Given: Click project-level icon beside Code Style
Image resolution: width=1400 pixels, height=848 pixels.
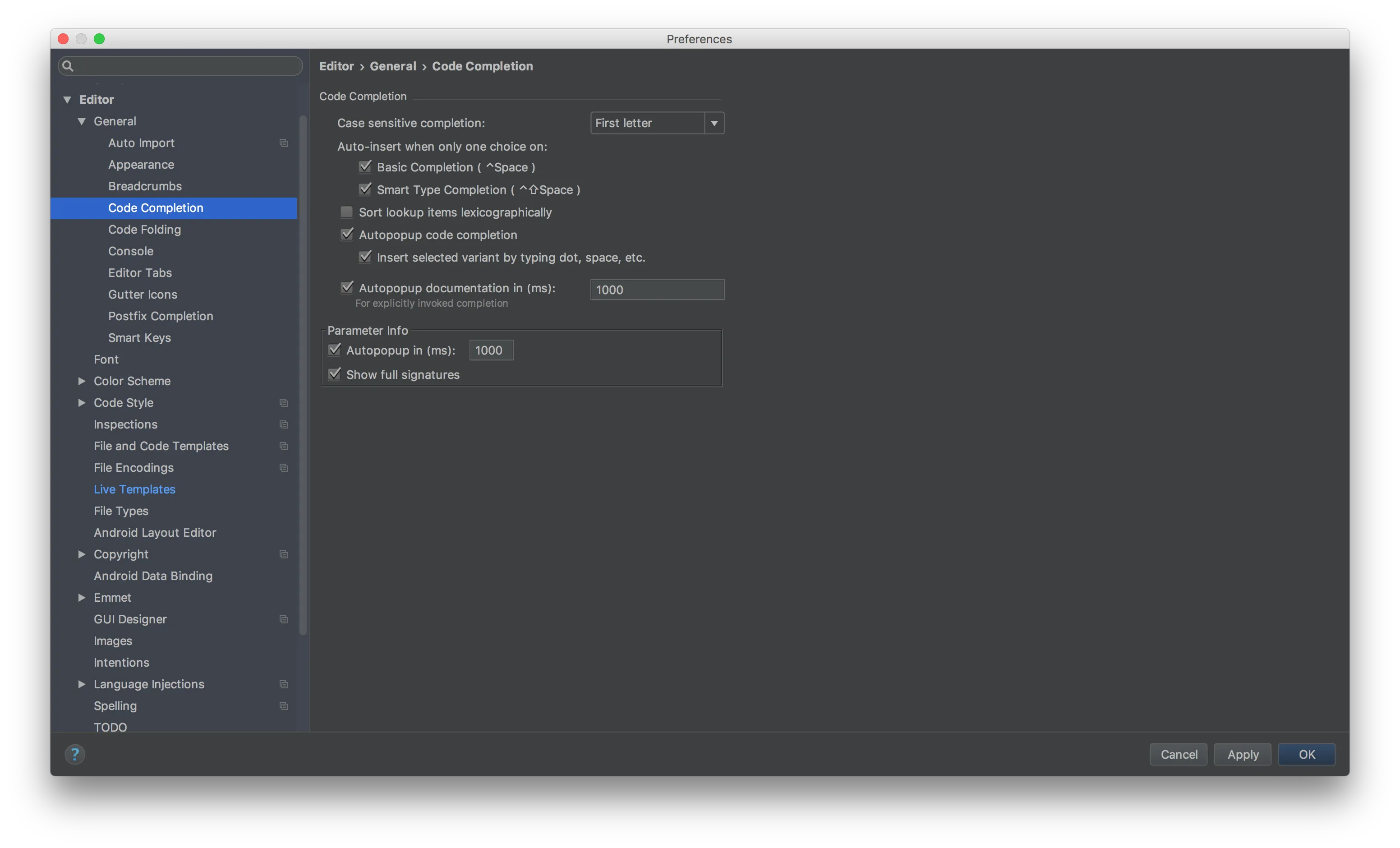Looking at the screenshot, I should pos(284,403).
